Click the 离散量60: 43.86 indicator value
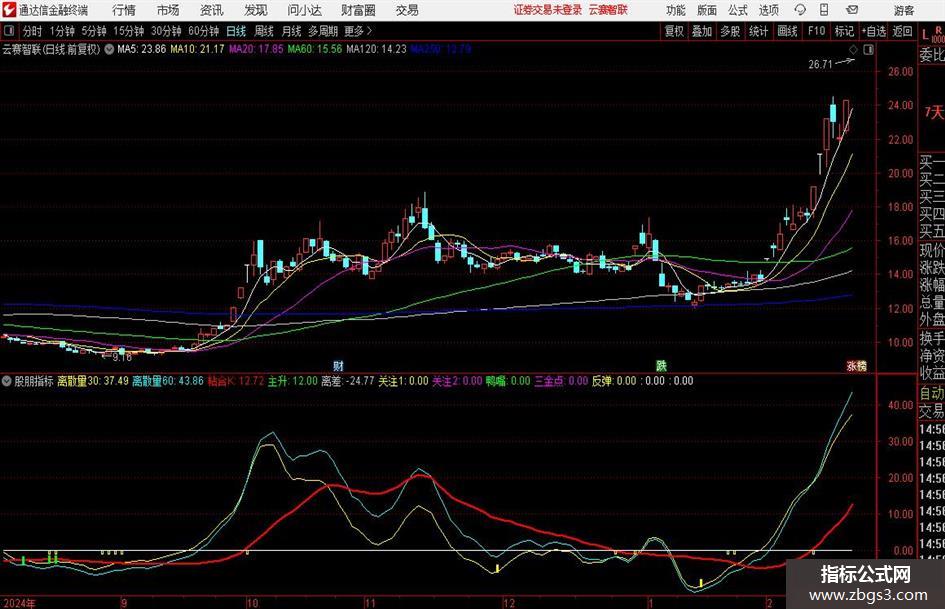The image size is (945, 609). [168, 381]
